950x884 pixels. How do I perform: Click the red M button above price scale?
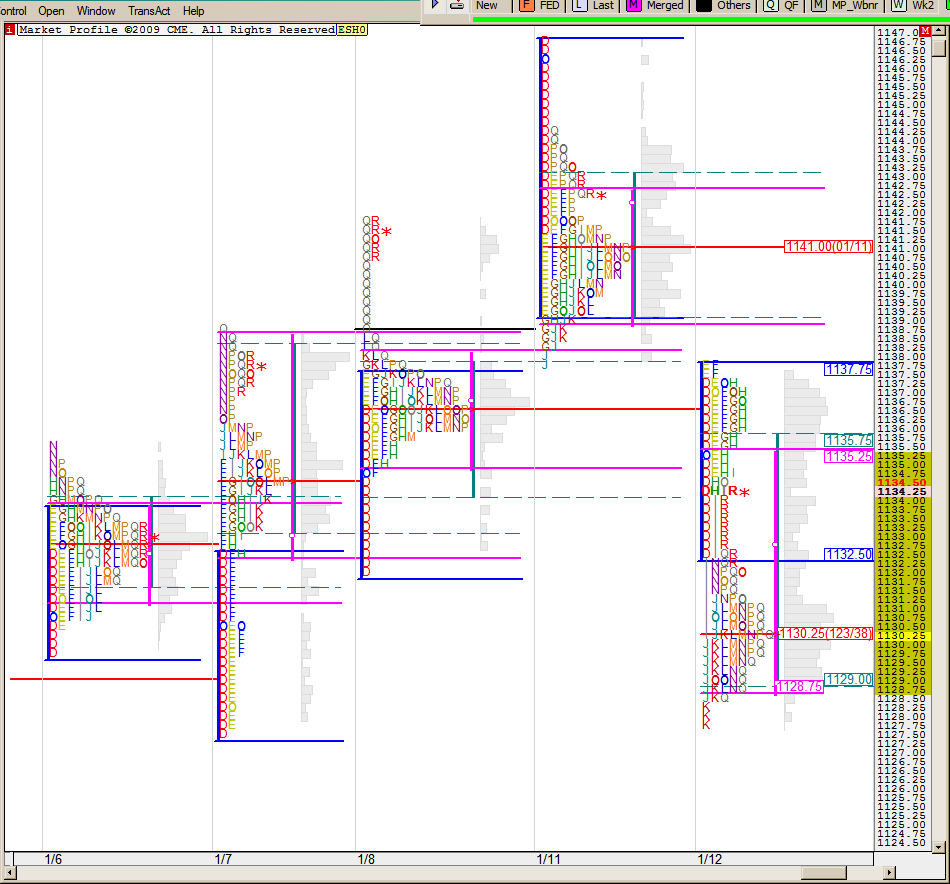[x=926, y=32]
